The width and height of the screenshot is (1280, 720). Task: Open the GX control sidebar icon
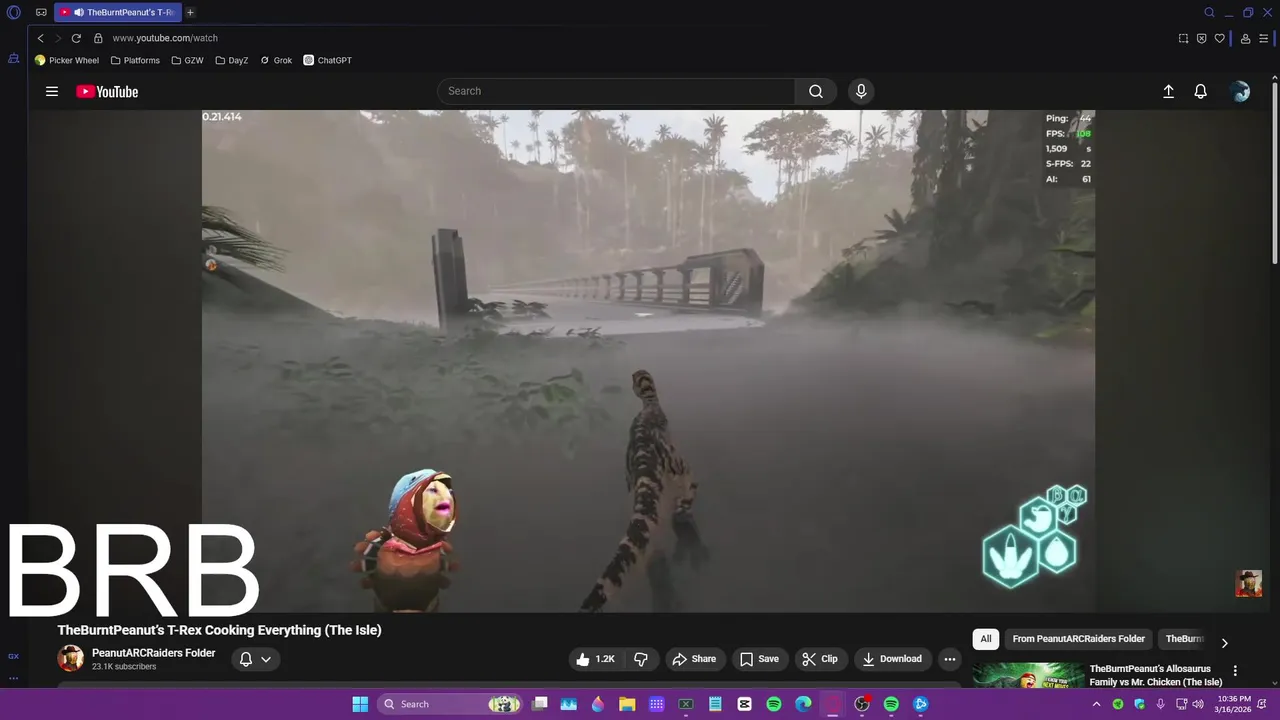point(13,656)
